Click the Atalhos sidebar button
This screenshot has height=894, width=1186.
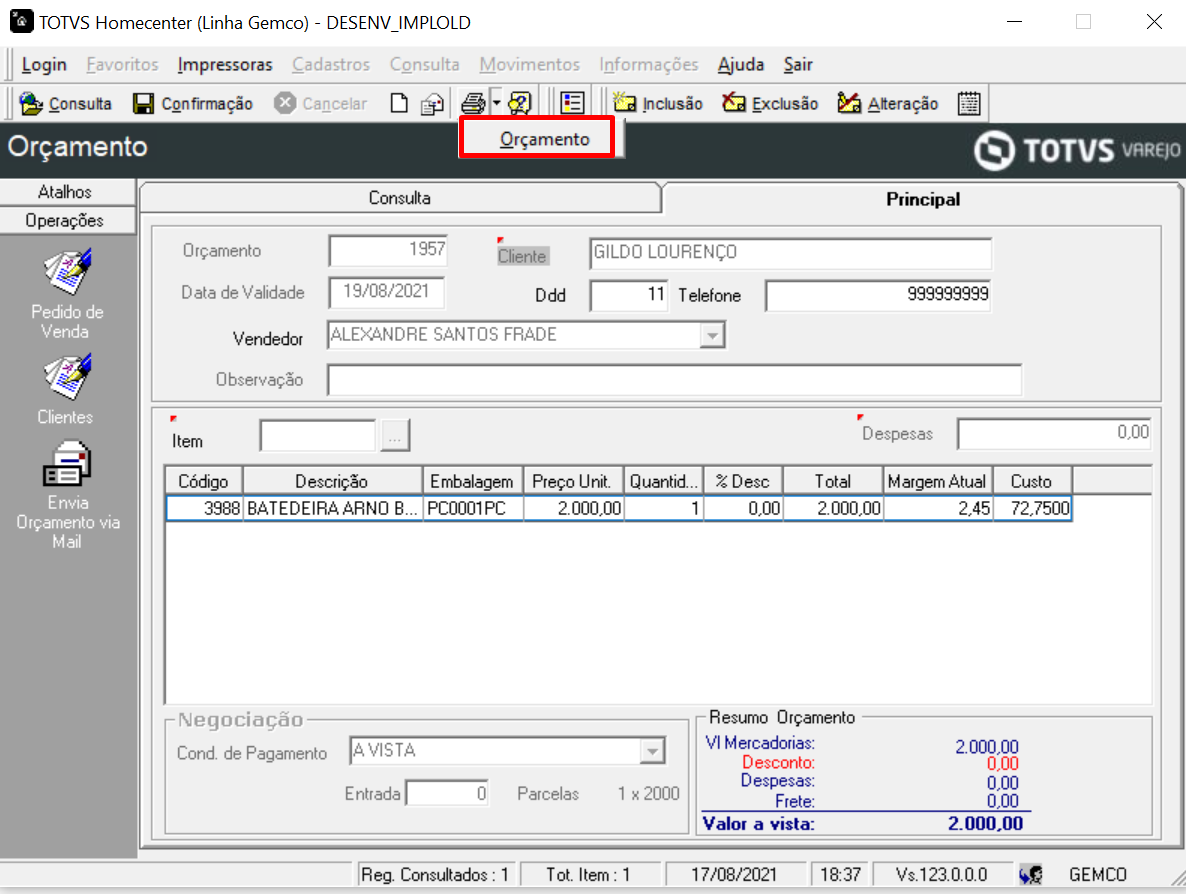(67, 192)
